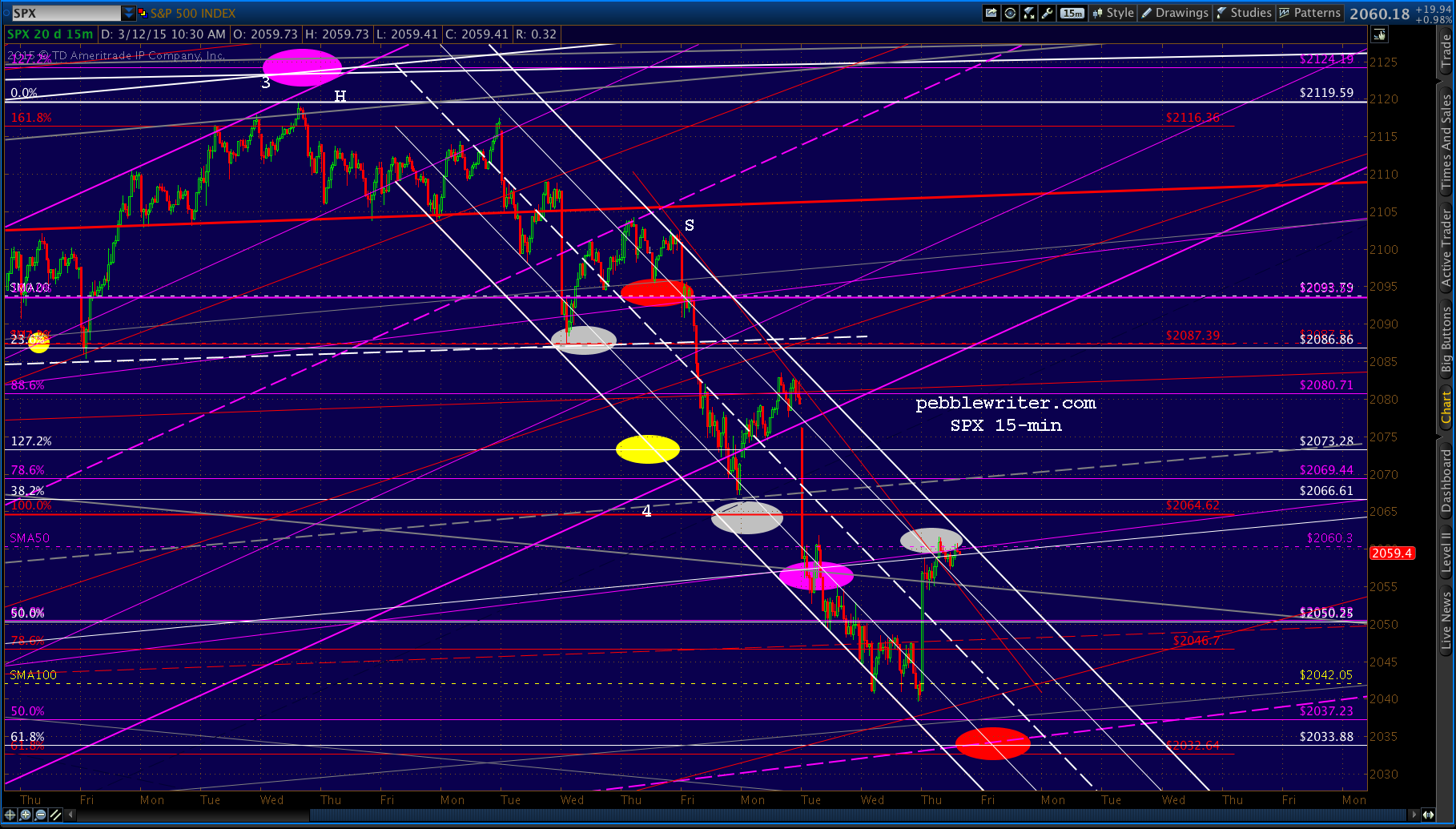The width and height of the screenshot is (1456, 829).
Task: Click the icon beside S&P 500 INDEX
Action: click(143, 14)
